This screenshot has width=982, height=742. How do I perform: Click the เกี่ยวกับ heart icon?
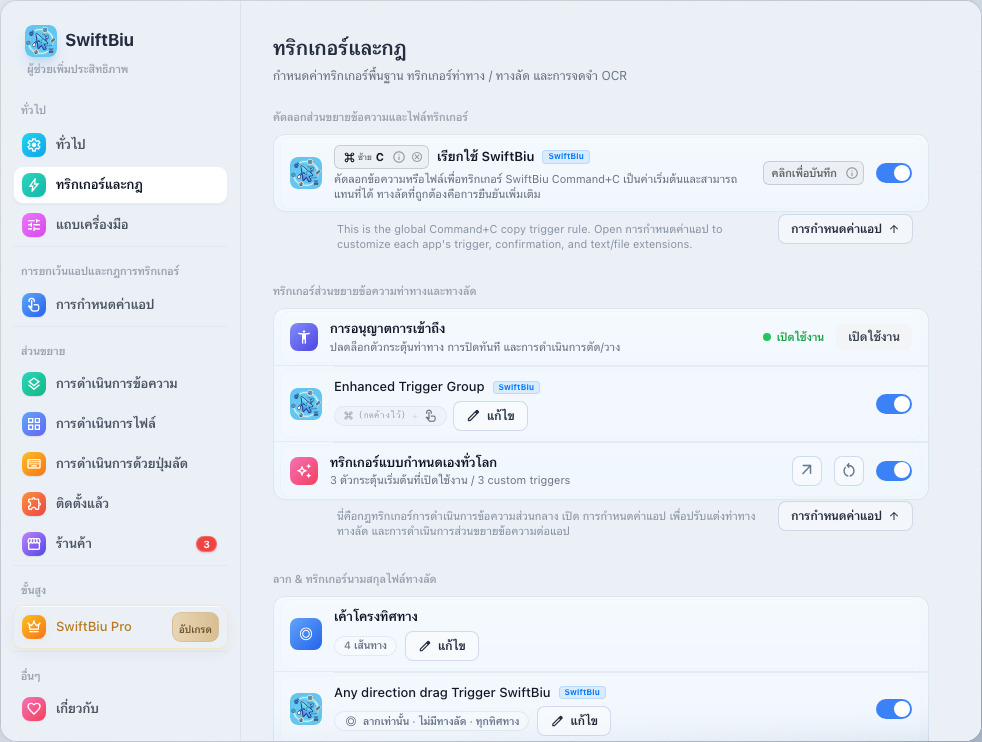34,709
